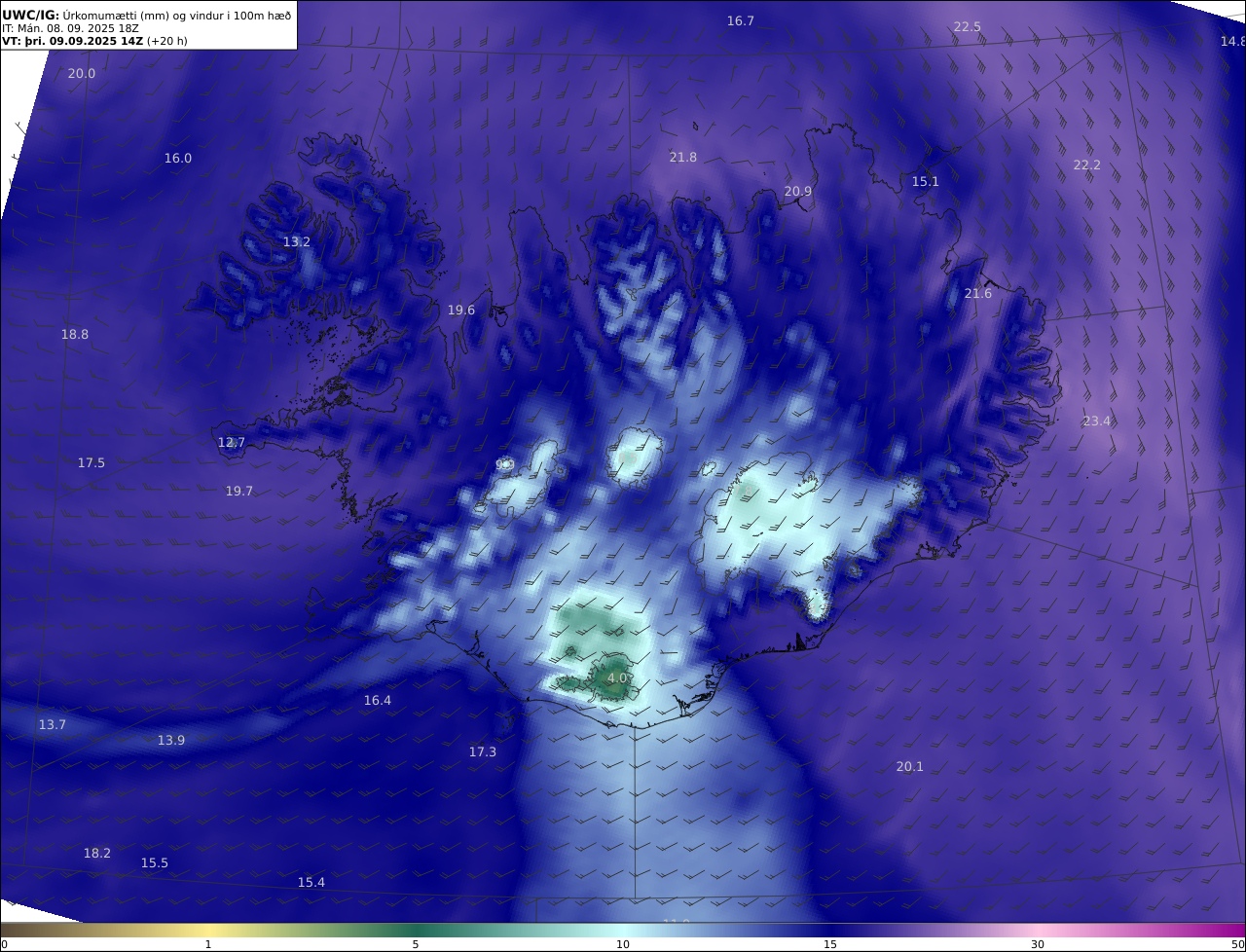
Task: Click the map value 17.5
Action: [92, 463]
